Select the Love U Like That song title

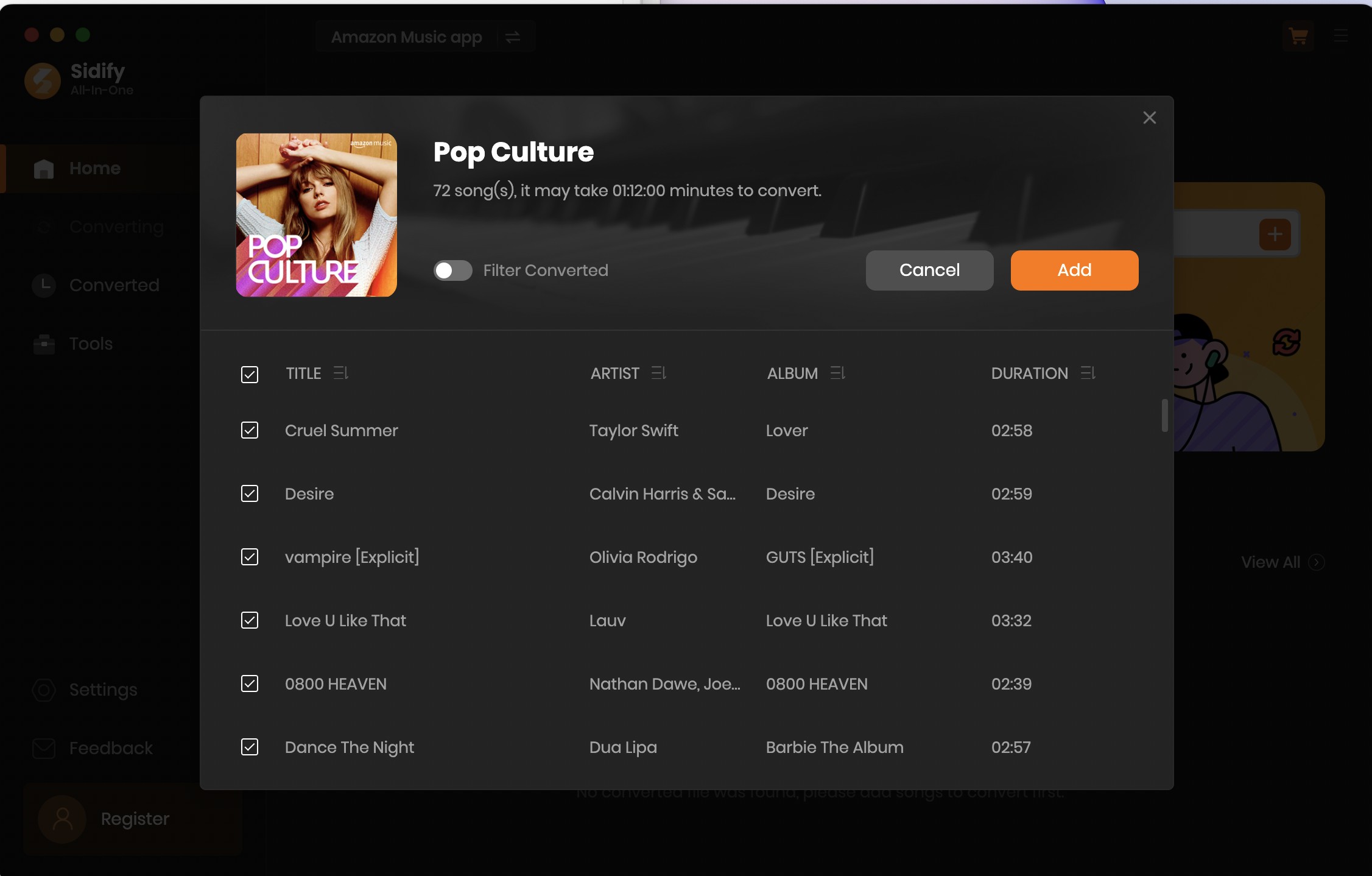[345, 621]
